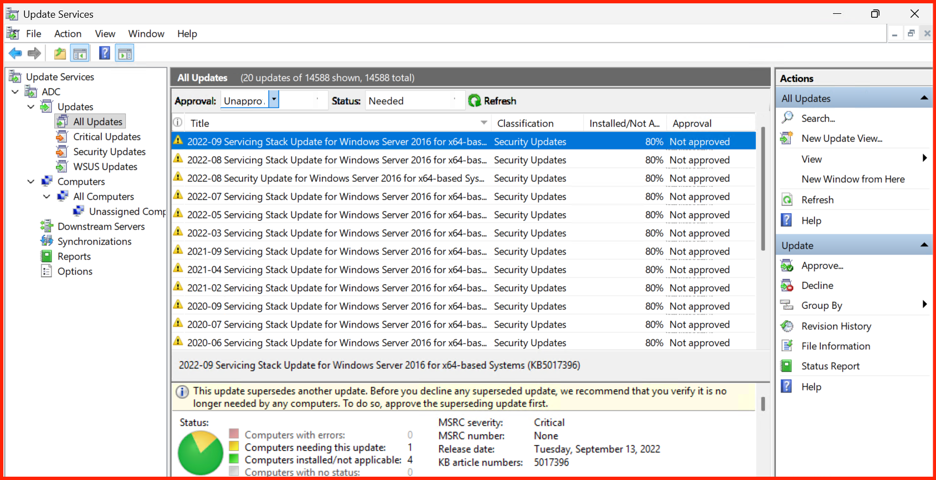Collapse the Updates tree node
Screen dimensions: 936x480
coord(30,106)
